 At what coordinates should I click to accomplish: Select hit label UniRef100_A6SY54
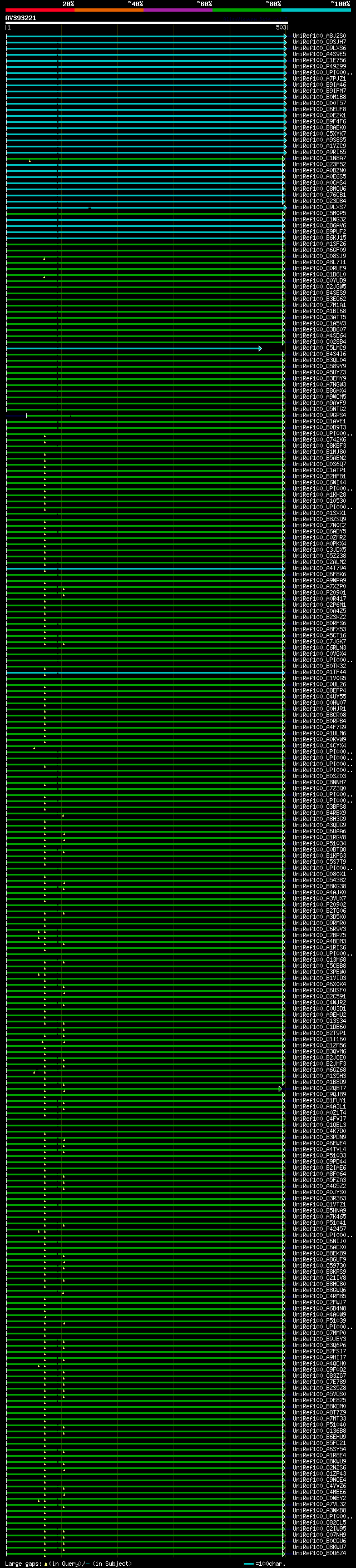(x=319, y=1450)
